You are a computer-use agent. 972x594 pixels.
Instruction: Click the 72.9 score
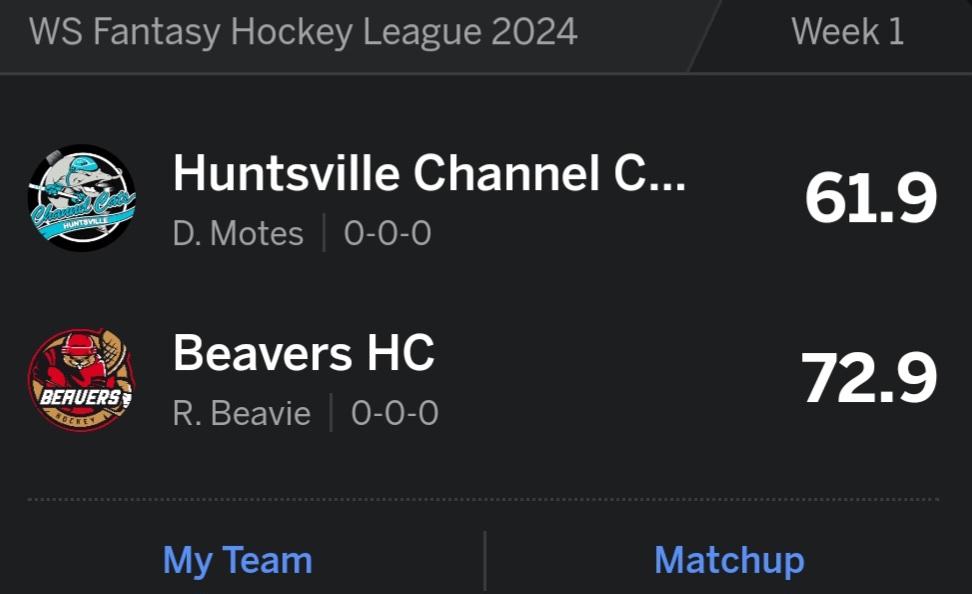click(868, 379)
